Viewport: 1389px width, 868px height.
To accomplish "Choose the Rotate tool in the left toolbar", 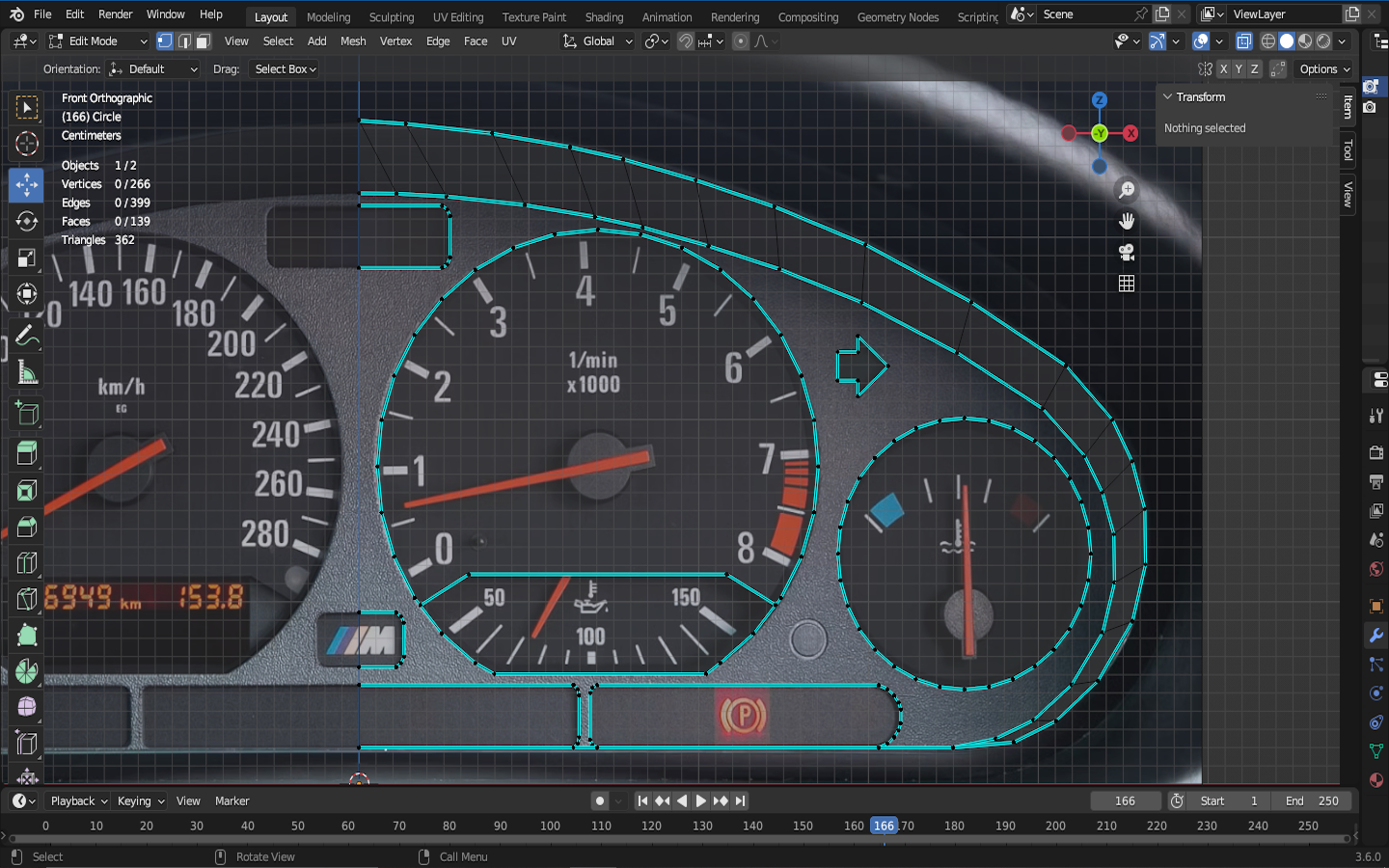I will click(27, 221).
